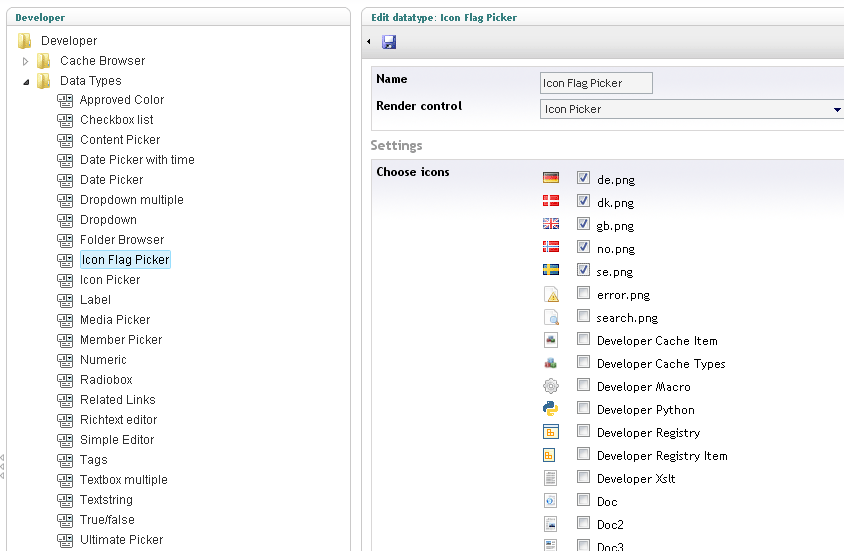Open the Richtext editor data type

[x=118, y=420]
